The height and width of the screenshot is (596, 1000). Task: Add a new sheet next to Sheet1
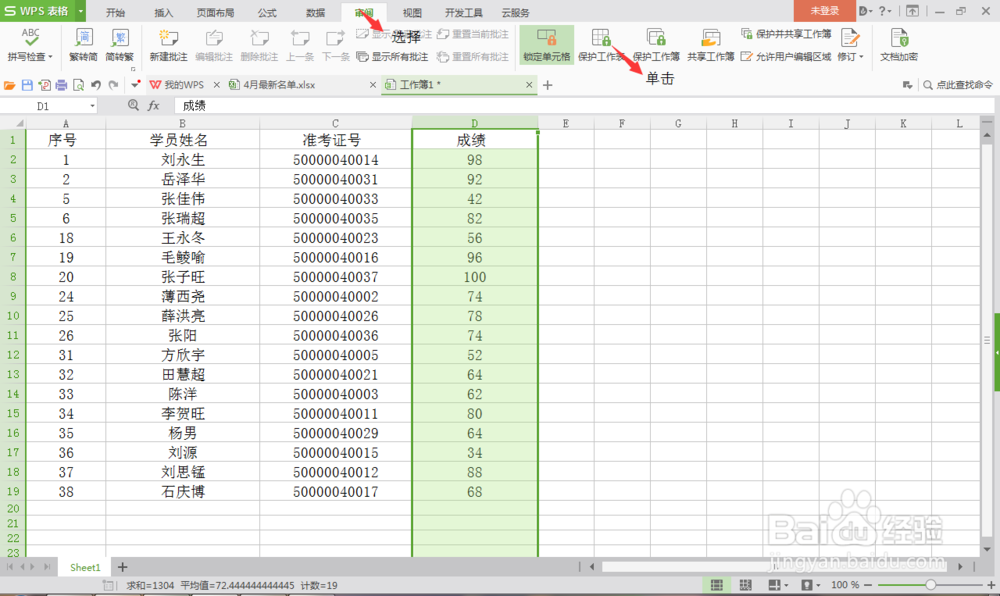tap(122, 567)
